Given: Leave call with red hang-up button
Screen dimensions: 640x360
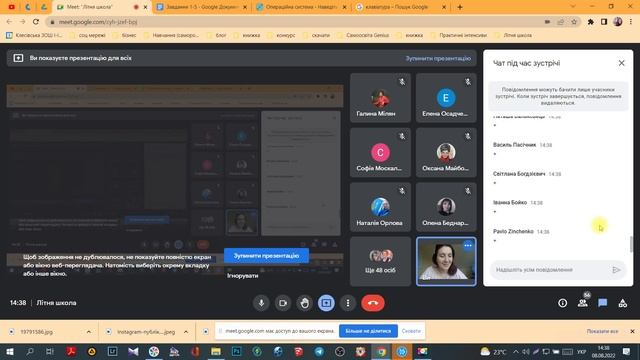Looking at the screenshot, I should tap(373, 303).
